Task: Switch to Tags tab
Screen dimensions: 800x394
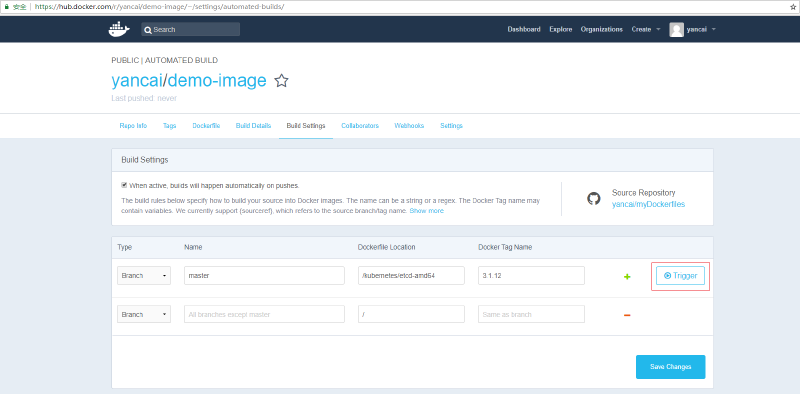Action: [x=169, y=126]
